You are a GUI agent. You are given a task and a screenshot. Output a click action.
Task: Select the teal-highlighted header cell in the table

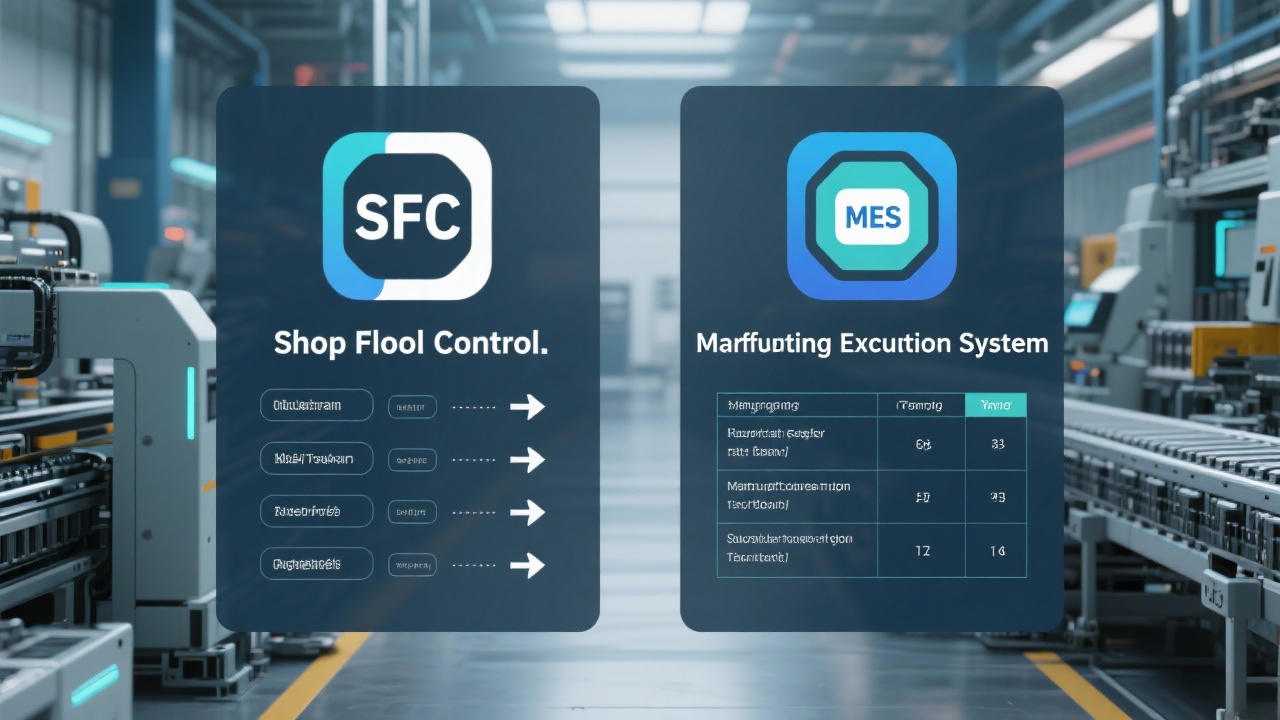[995, 404]
